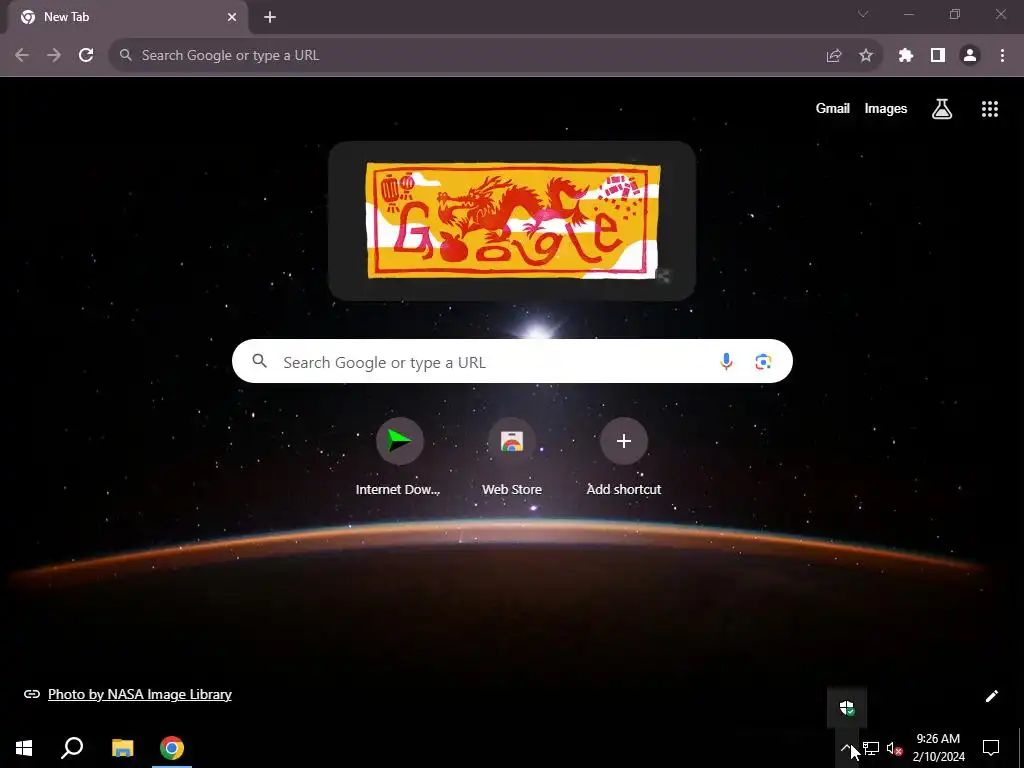Viewport: 1024px width, 768px height.
Task: Toggle the Chrome side panel icon
Action: coord(938,56)
